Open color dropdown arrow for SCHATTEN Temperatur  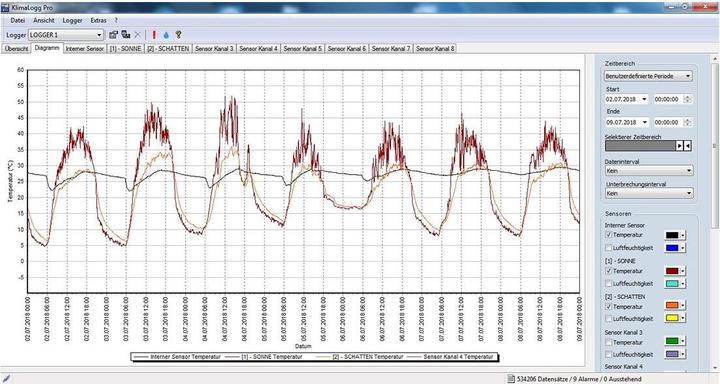coord(683,305)
